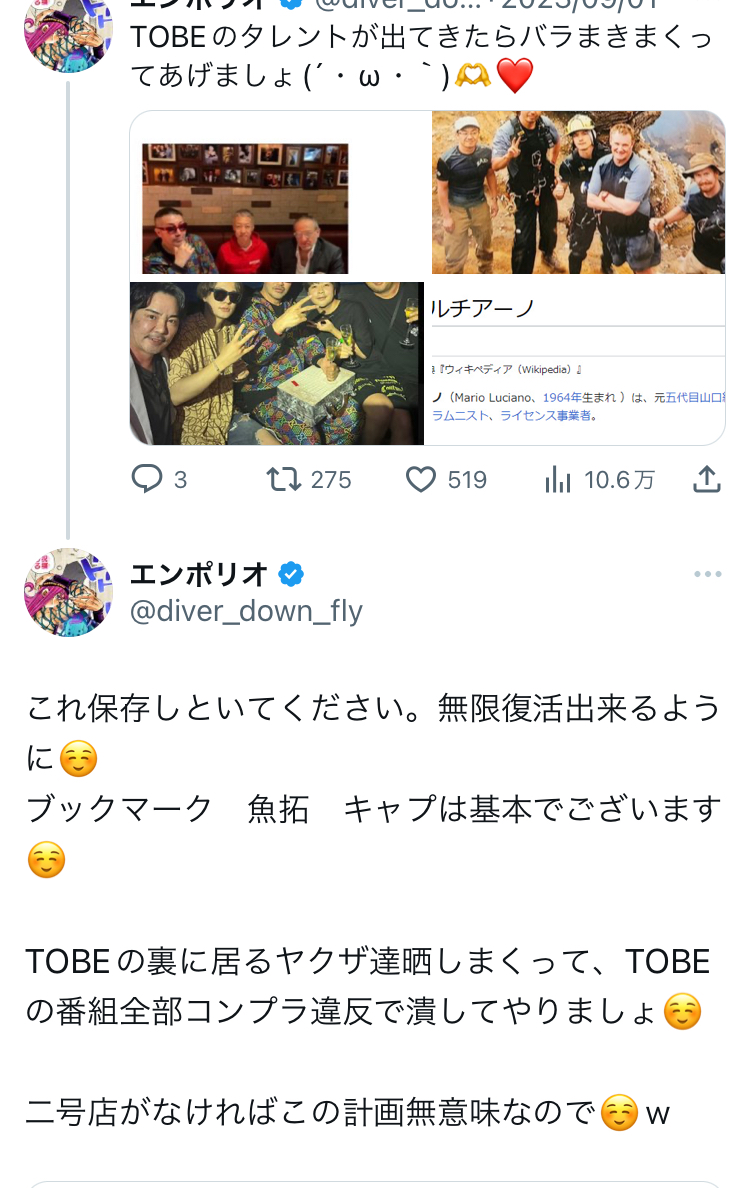750x1188 pixels.
Task: Tap the share upload icon
Action: pos(706,480)
